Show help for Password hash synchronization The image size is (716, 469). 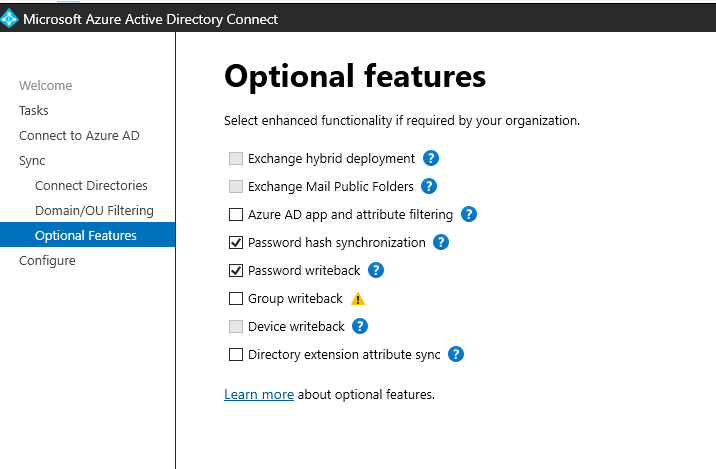pos(441,242)
